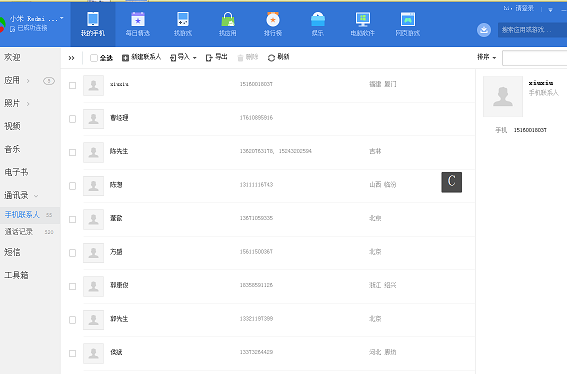This screenshot has height=374, width=567.
Task: Open the 我的手机 tab icon
Action: (x=93, y=19)
